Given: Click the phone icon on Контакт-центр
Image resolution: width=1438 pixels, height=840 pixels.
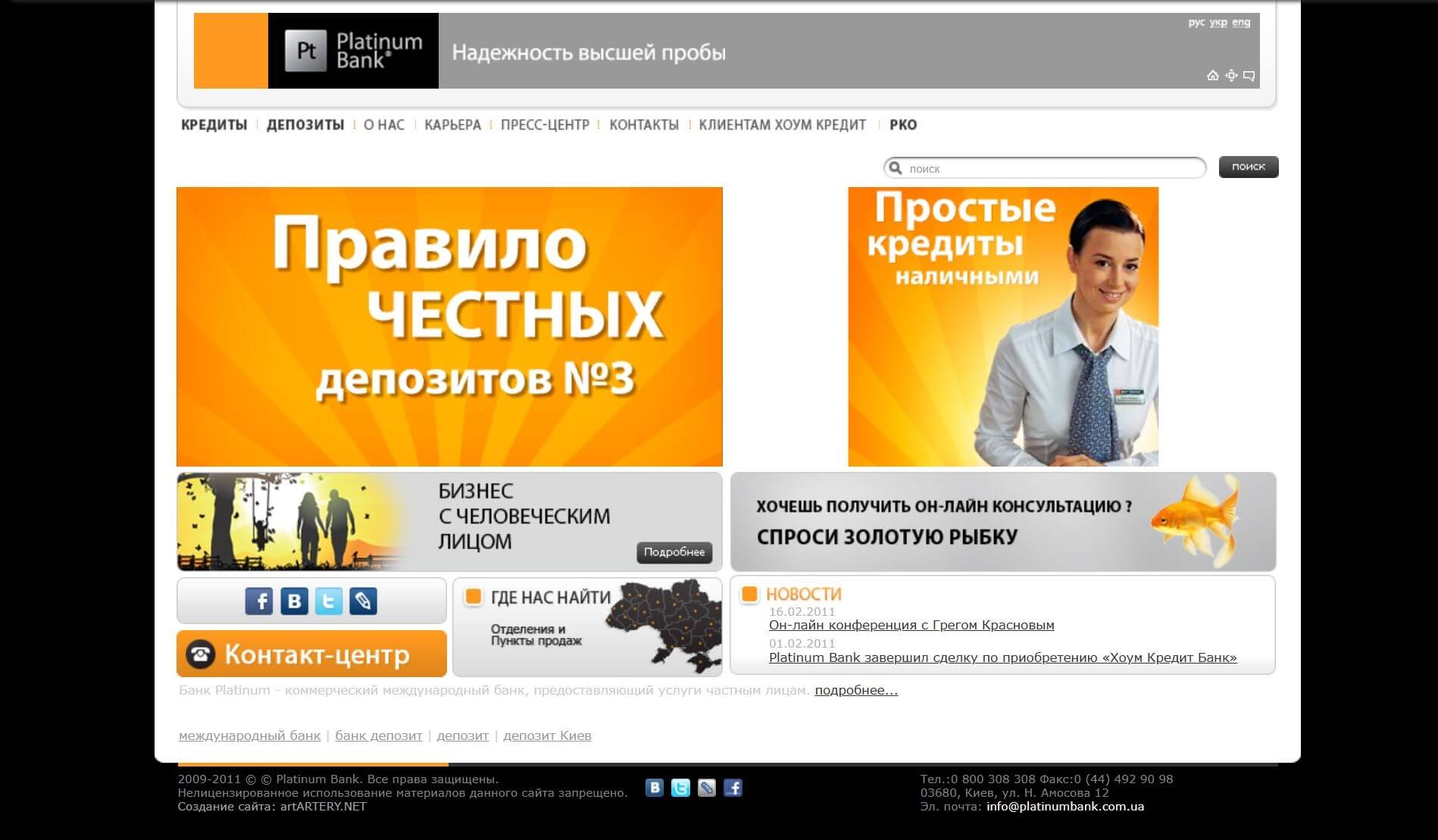Looking at the screenshot, I should [201, 654].
